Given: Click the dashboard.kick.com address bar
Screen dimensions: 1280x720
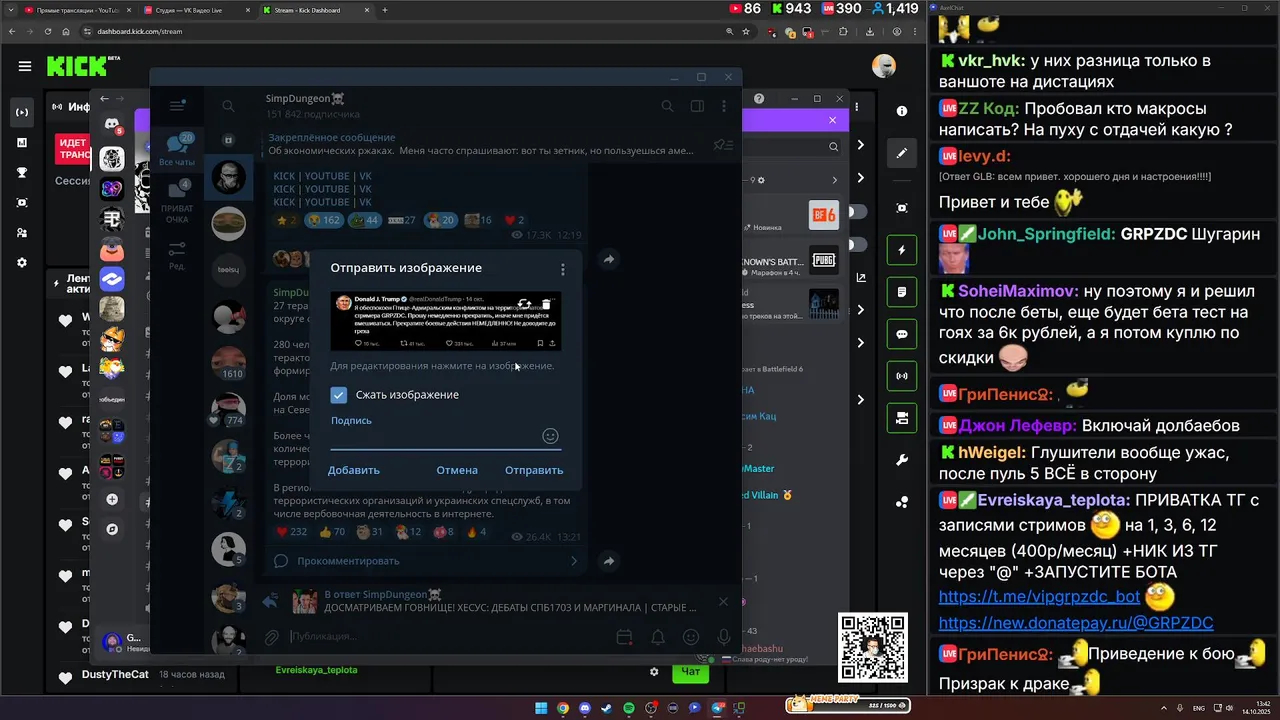Looking at the screenshot, I should (400, 31).
